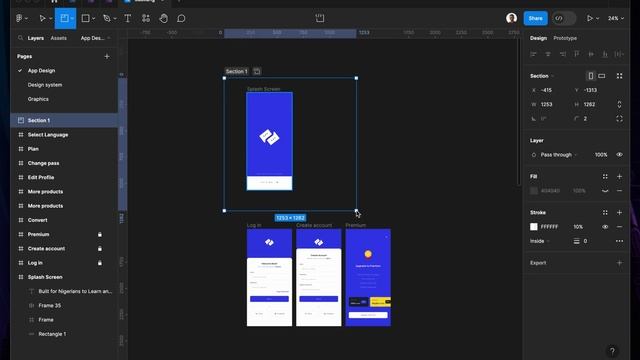
Task: Open the Graphics page
Action: (38, 99)
